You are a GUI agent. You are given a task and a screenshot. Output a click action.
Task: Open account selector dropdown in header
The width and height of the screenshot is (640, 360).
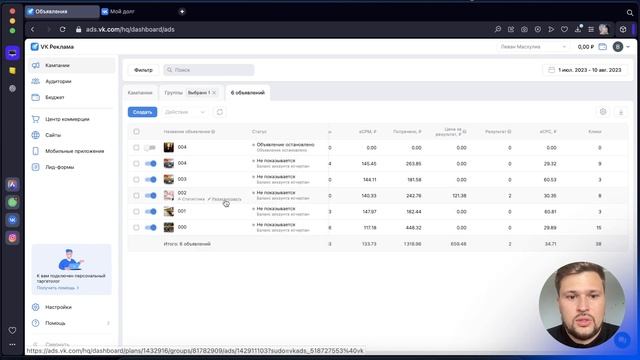coord(533,47)
